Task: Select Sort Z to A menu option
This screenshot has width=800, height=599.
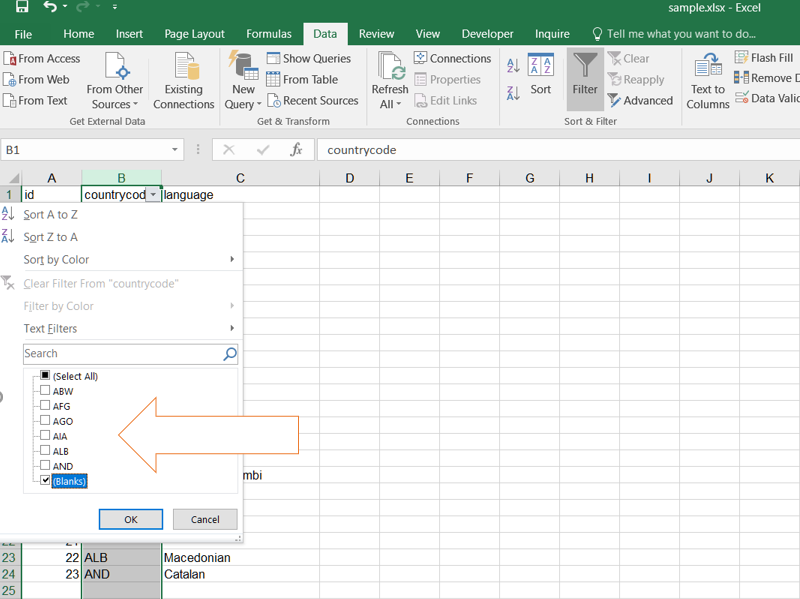Action: click(51, 237)
